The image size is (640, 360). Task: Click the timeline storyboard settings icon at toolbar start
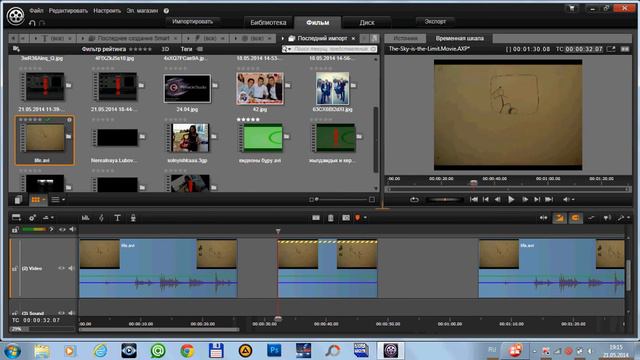point(16,218)
